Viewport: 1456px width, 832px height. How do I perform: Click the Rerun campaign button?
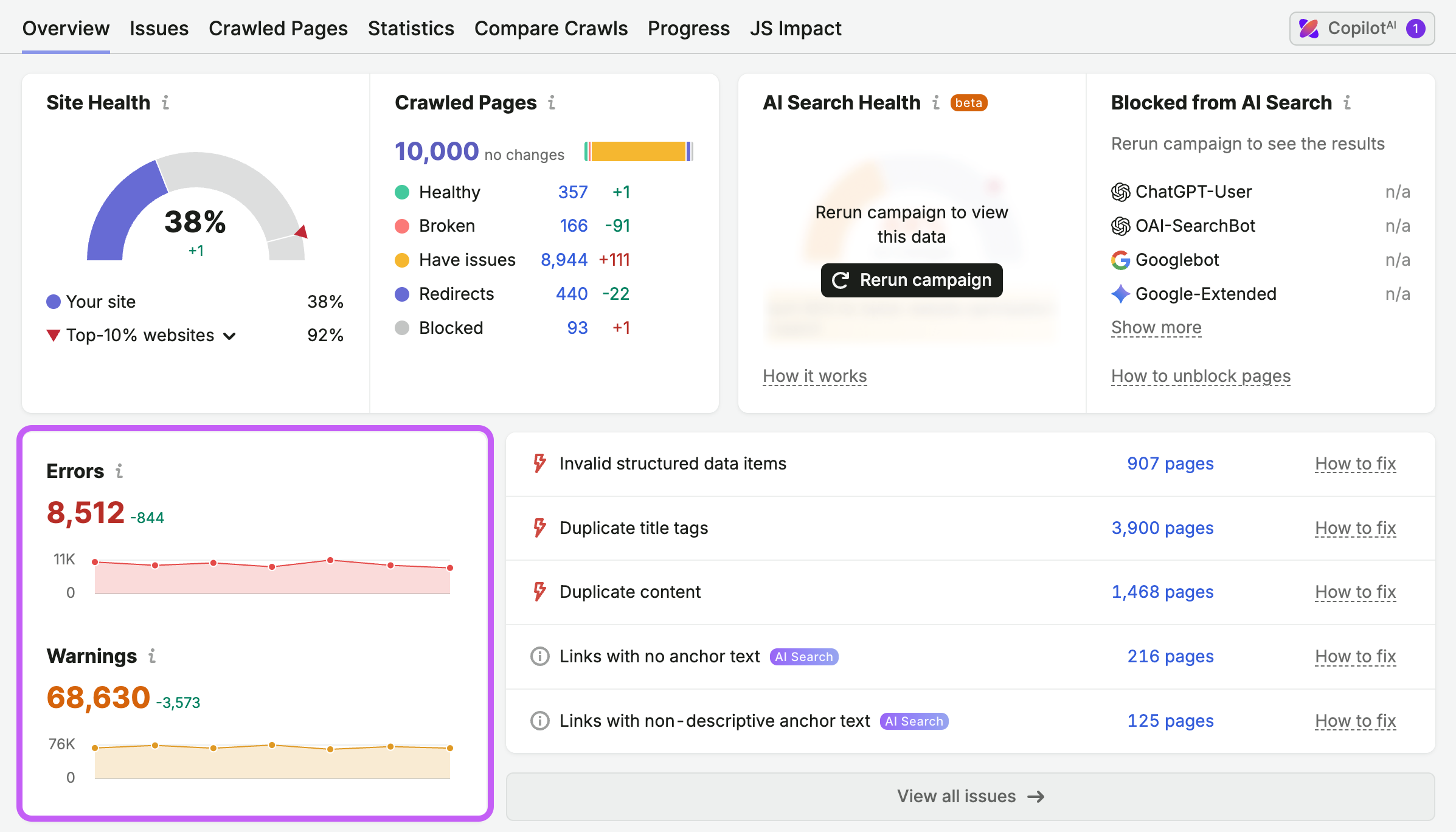click(912, 280)
